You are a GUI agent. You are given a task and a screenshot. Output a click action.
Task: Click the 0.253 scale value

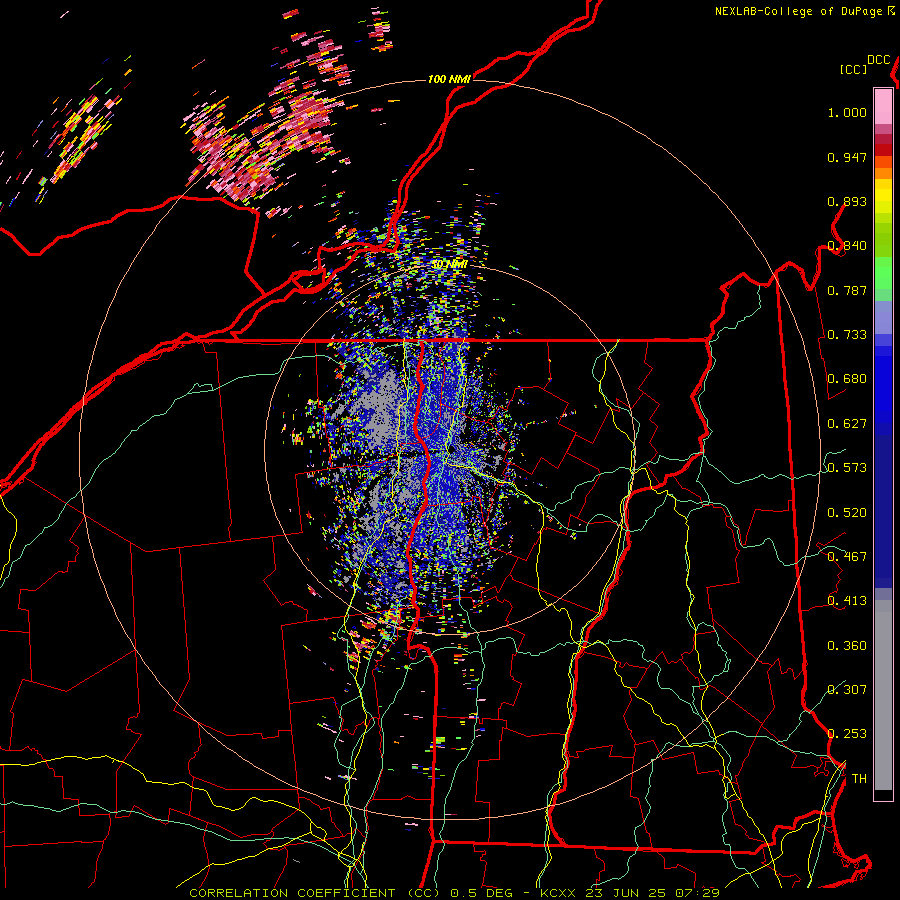point(847,734)
